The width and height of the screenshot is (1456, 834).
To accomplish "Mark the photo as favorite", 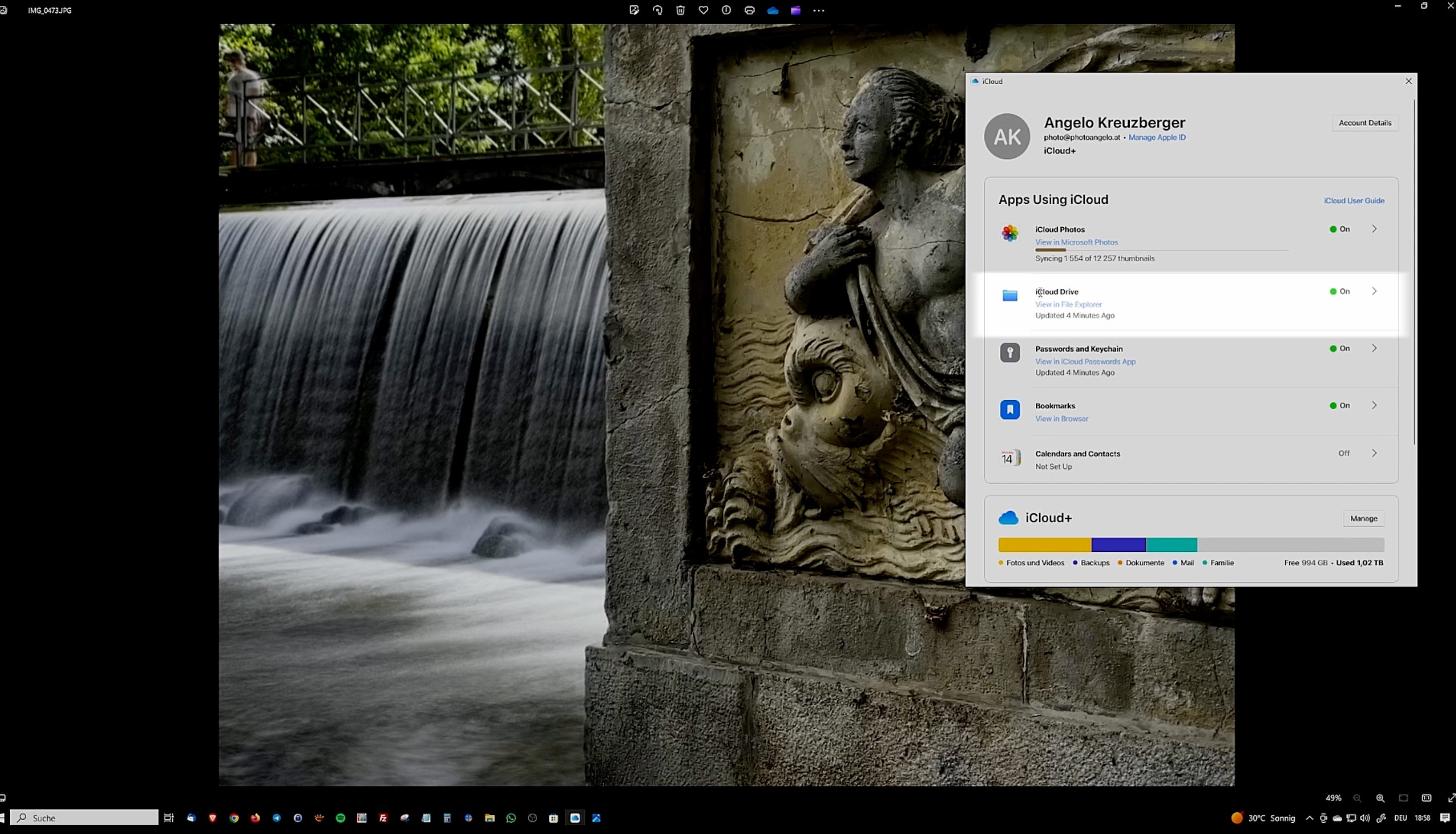I will [x=704, y=10].
